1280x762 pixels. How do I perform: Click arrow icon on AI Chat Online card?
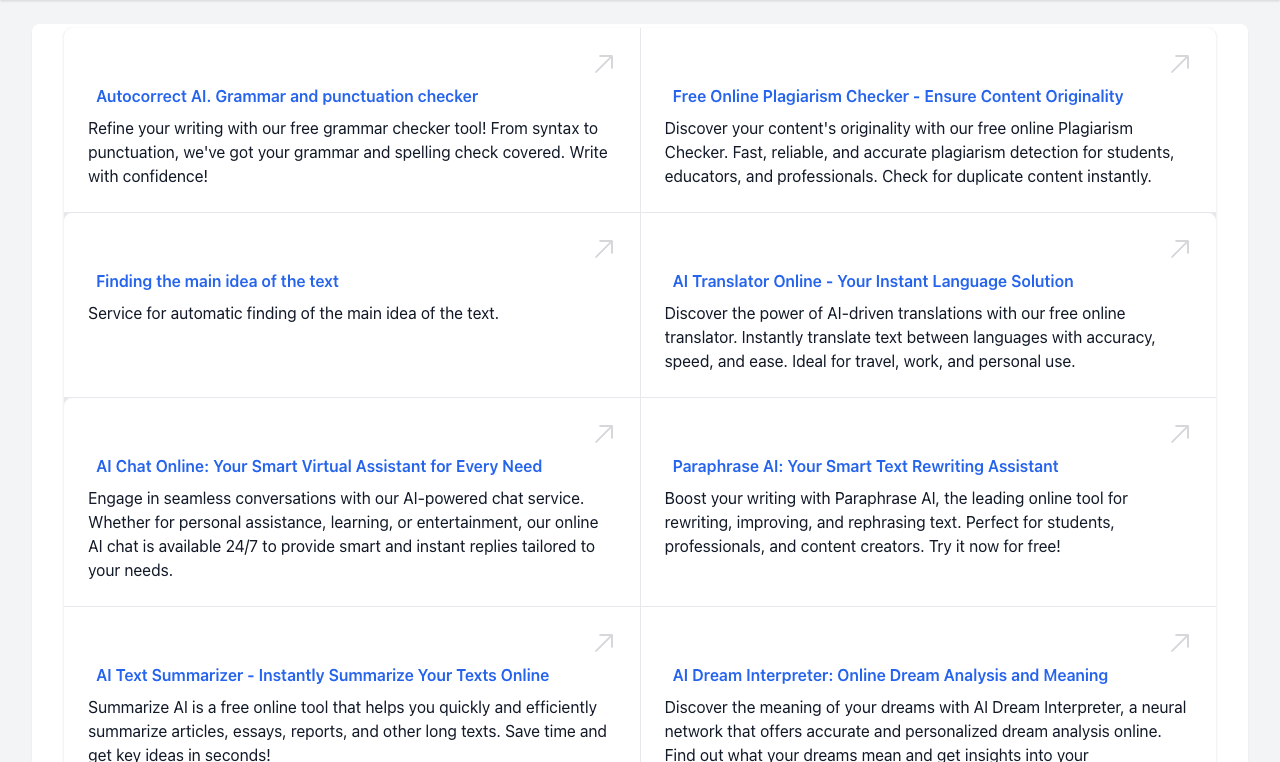click(604, 434)
